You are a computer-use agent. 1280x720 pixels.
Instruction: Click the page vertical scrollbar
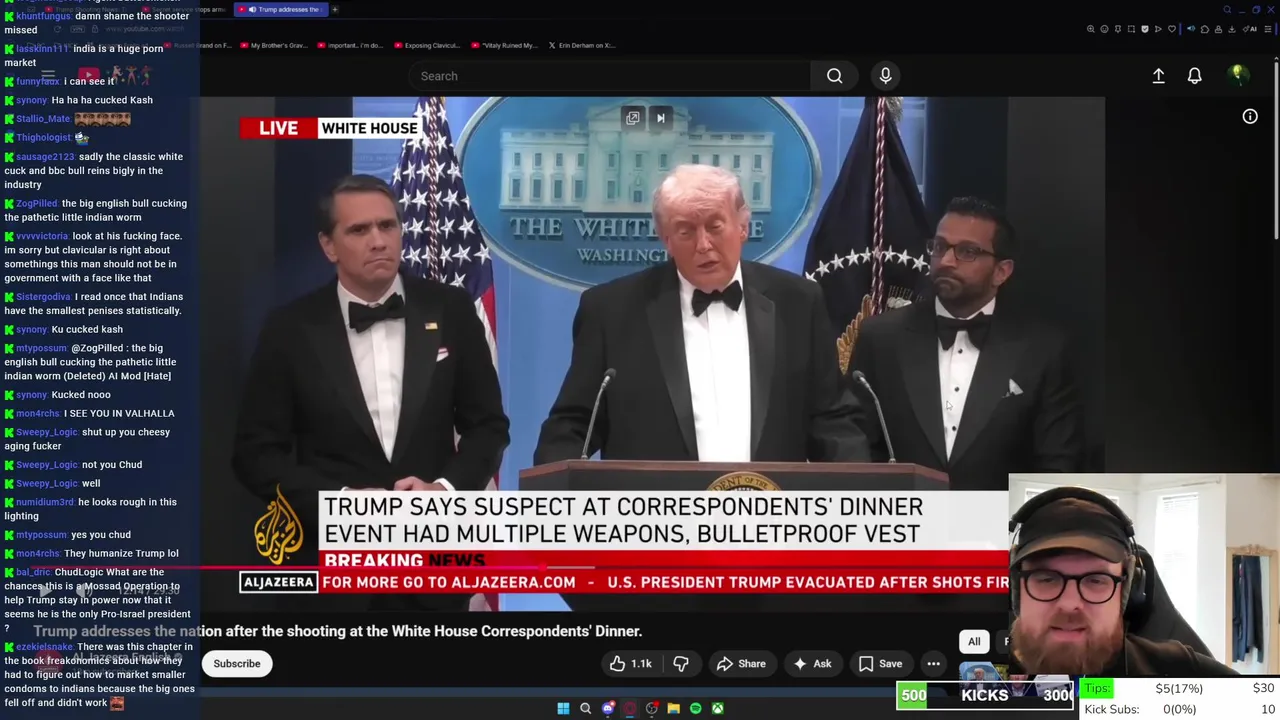[1276, 150]
